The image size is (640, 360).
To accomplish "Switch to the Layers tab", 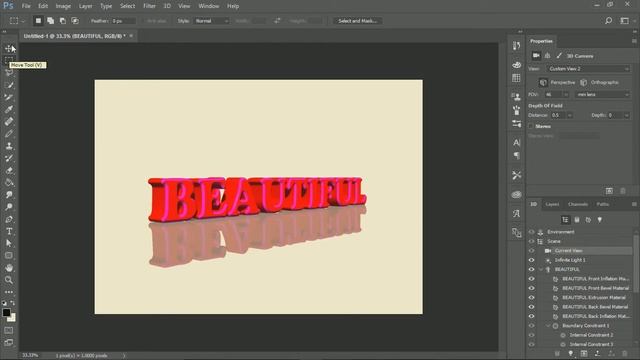I will (x=552, y=204).
